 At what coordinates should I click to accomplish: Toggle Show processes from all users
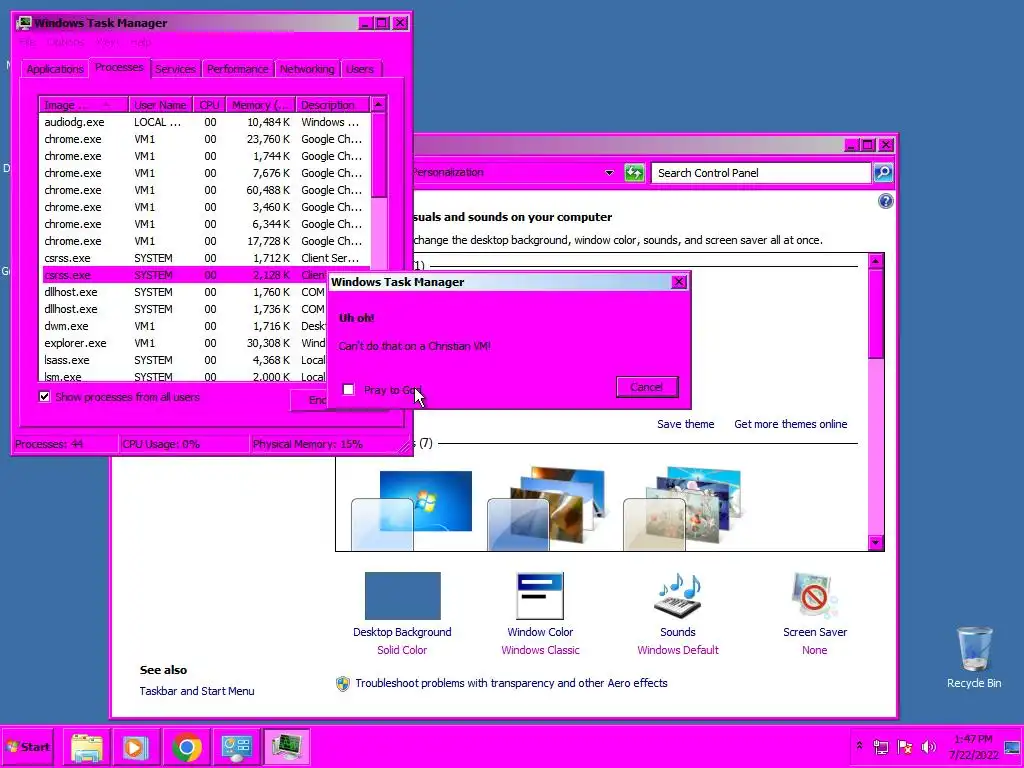(x=44, y=396)
